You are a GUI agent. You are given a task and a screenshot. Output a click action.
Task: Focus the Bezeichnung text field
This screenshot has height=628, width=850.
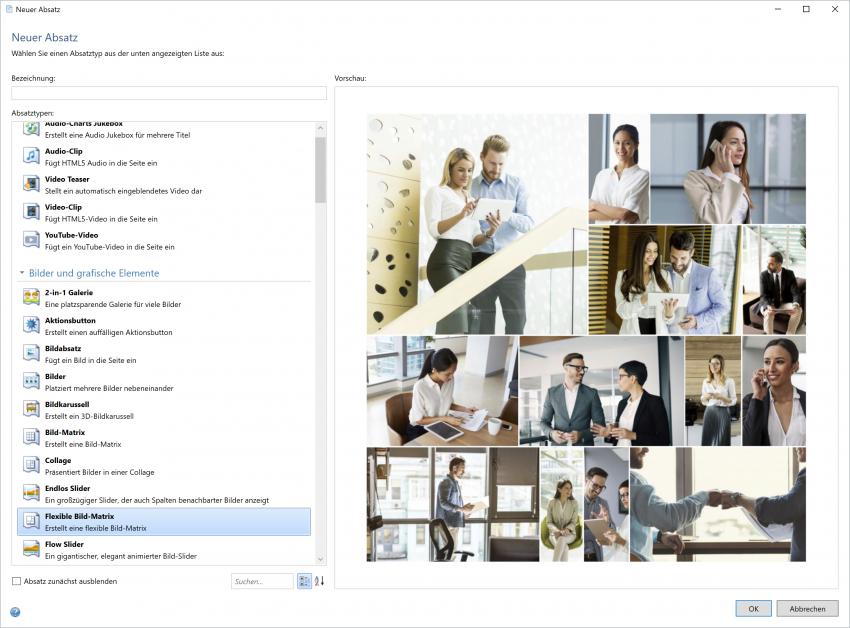169,93
